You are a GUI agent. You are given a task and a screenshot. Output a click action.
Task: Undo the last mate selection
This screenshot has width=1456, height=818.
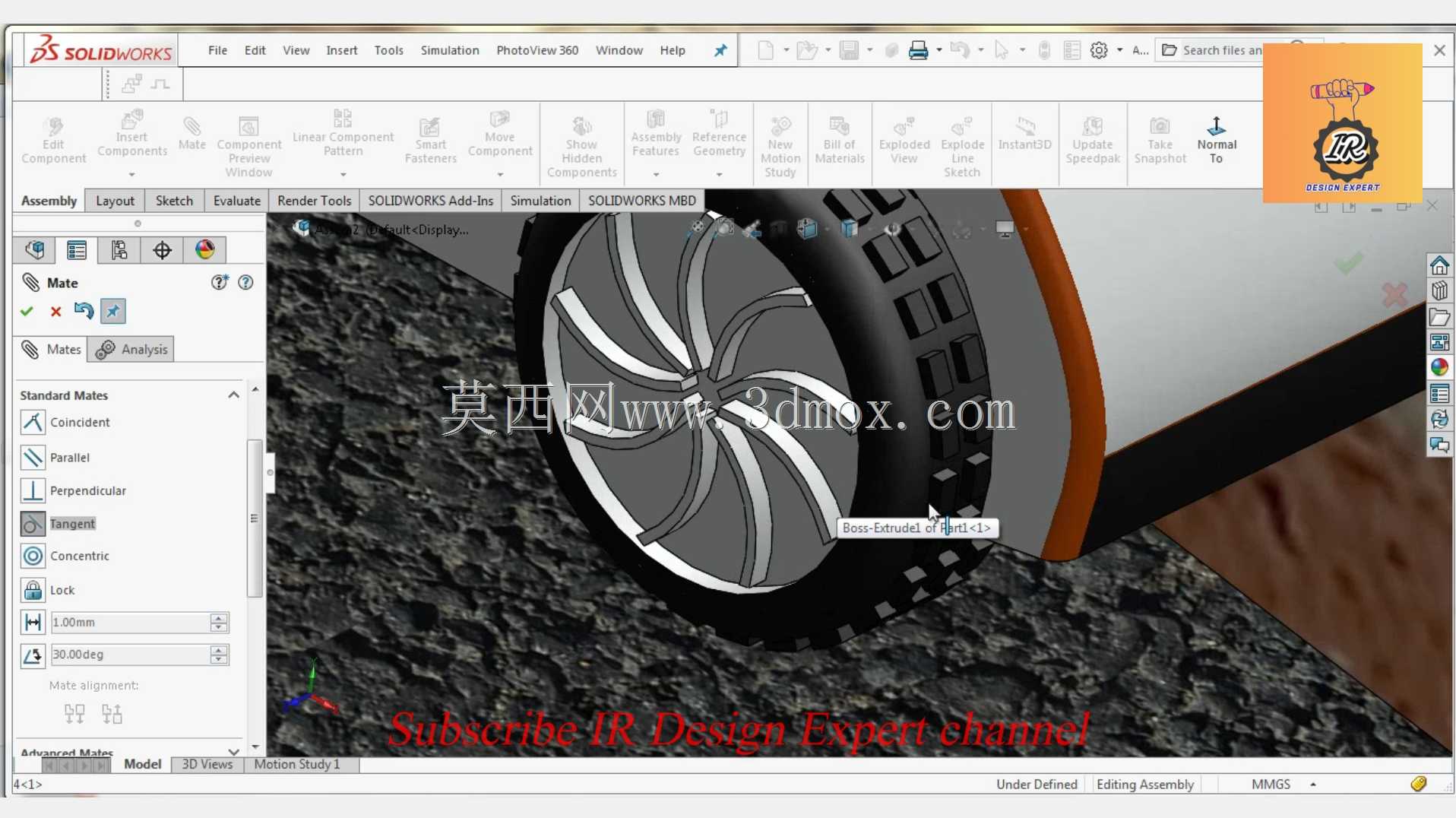[x=84, y=311]
